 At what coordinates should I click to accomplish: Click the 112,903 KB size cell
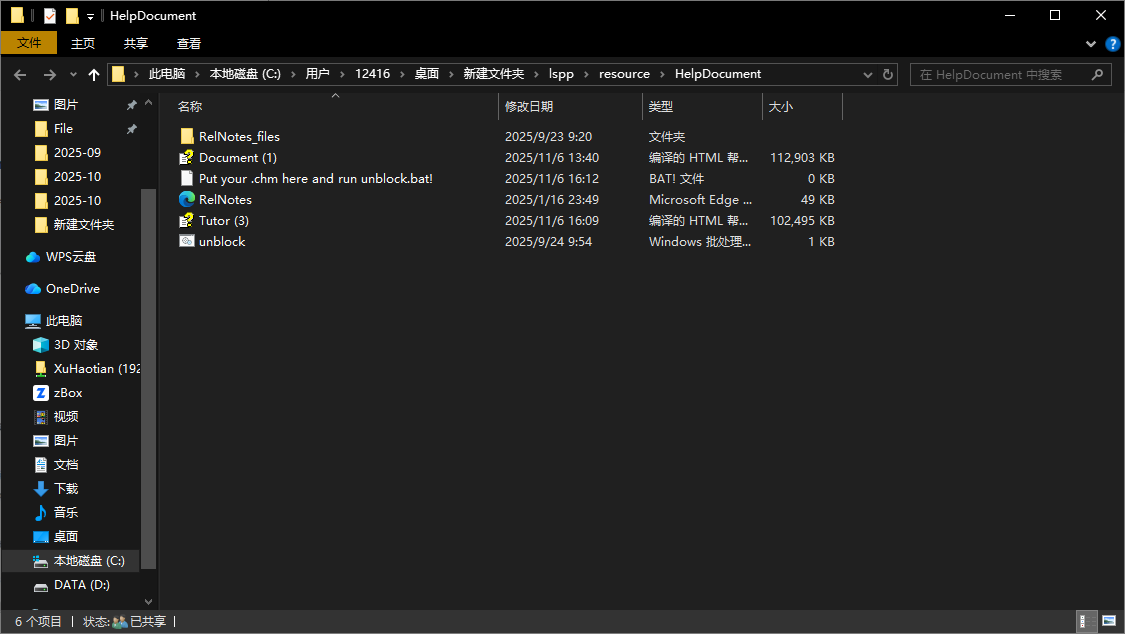802,158
